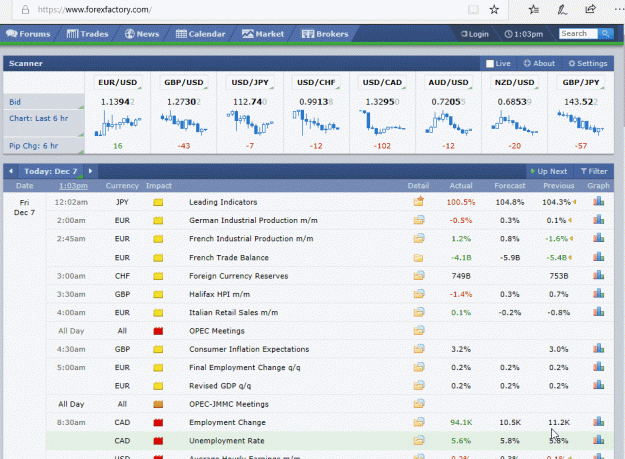This screenshot has width=625, height=459.
Task: Open browser reading view icon
Action: click(x=473, y=10)
